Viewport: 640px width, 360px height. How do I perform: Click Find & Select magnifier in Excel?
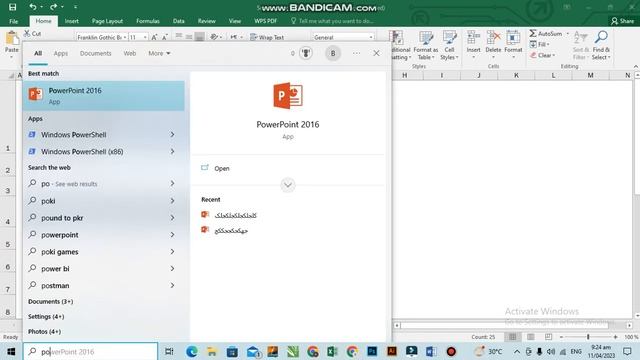[601, 37]
